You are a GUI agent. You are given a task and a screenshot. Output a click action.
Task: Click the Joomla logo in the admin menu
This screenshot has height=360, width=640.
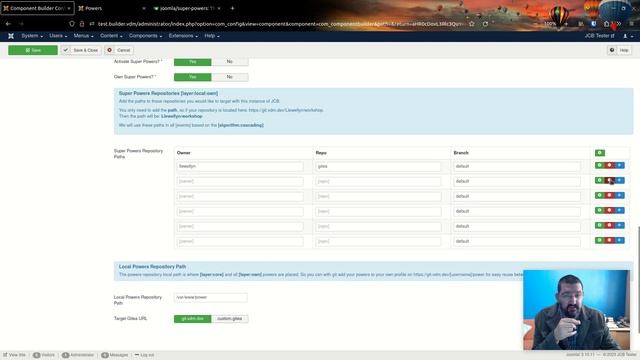[11, 36]
